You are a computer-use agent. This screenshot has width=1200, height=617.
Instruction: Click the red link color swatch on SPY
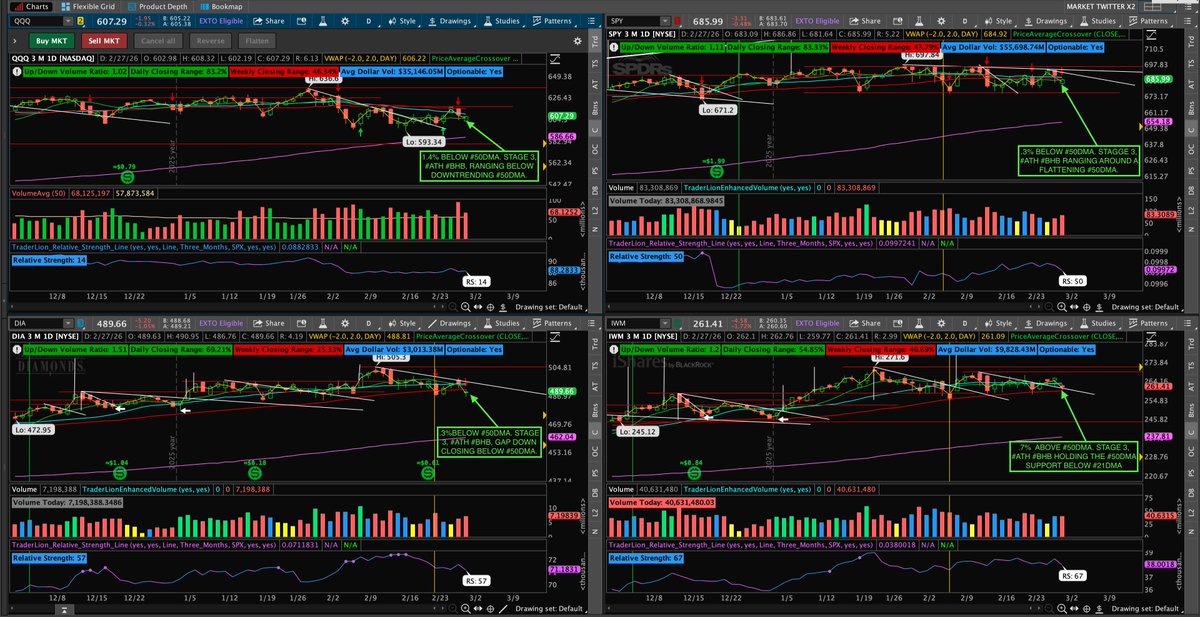pyautogui.click(x=677, y=21)
